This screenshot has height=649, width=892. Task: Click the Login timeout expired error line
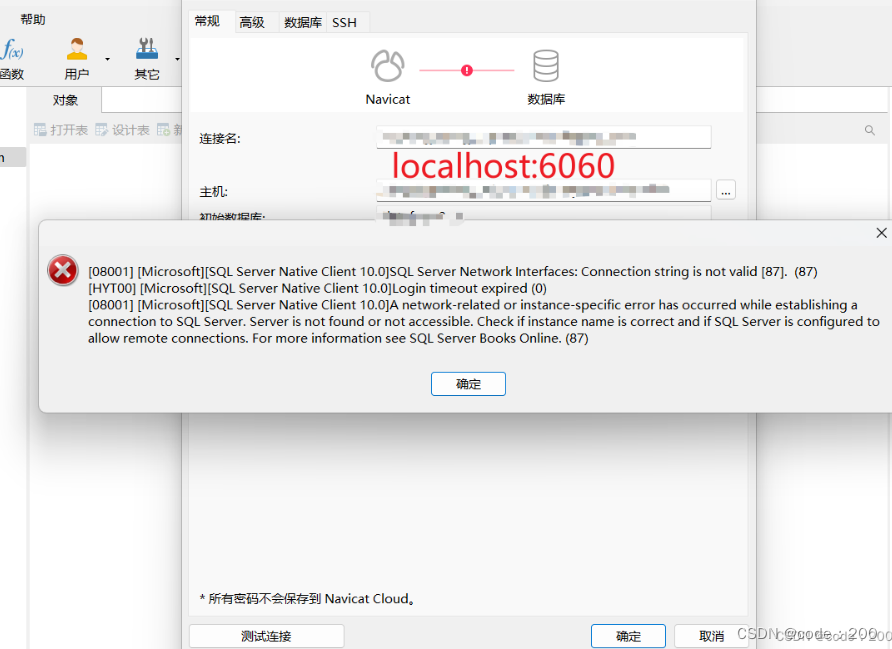pos(317,288)
